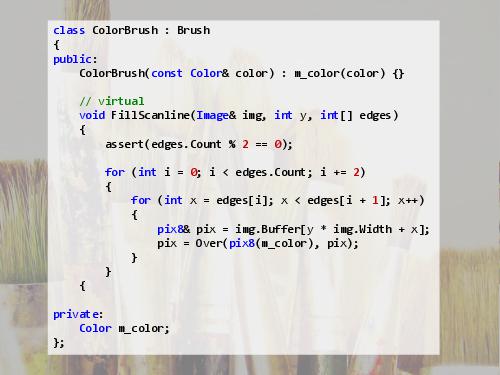Click 'edges[i + 1]' in inner loop
The height and width of the screenshot is (375, 500).
coord(345,200)
